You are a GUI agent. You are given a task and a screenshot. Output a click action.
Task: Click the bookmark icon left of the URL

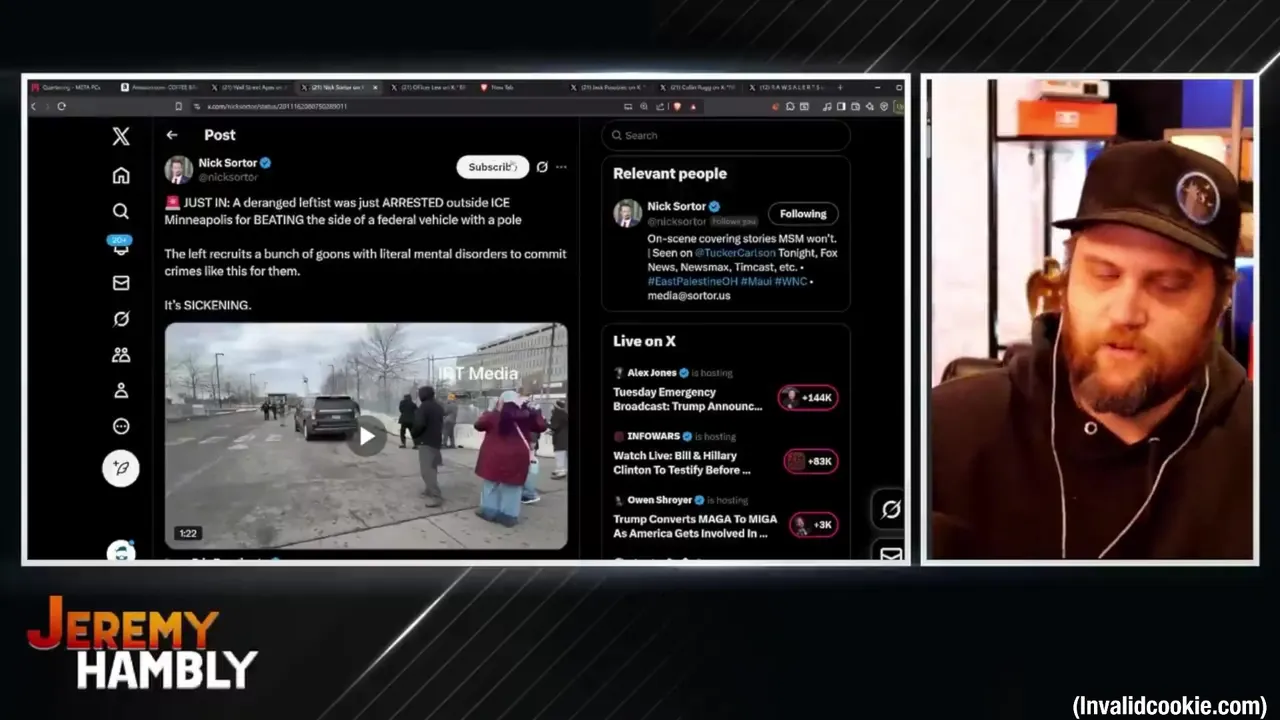point(179,106)
